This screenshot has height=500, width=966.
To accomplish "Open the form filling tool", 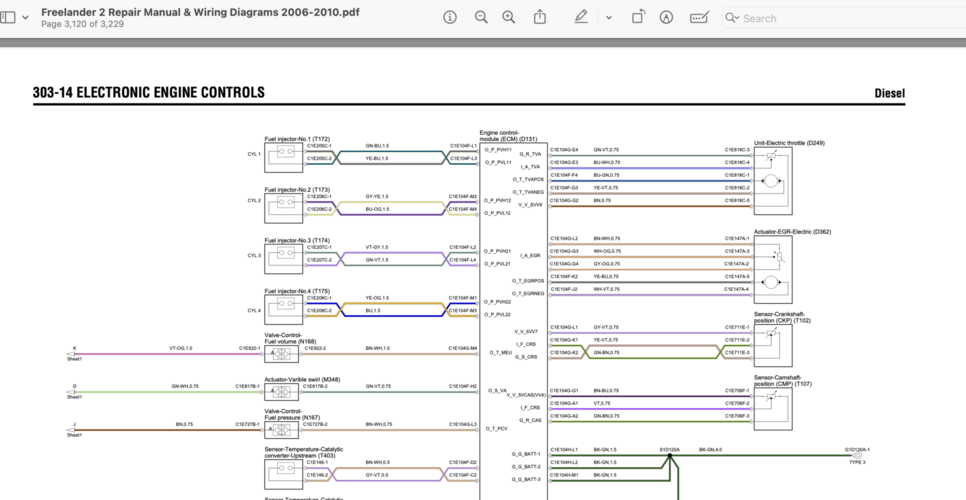I will (x=699, y=17).
